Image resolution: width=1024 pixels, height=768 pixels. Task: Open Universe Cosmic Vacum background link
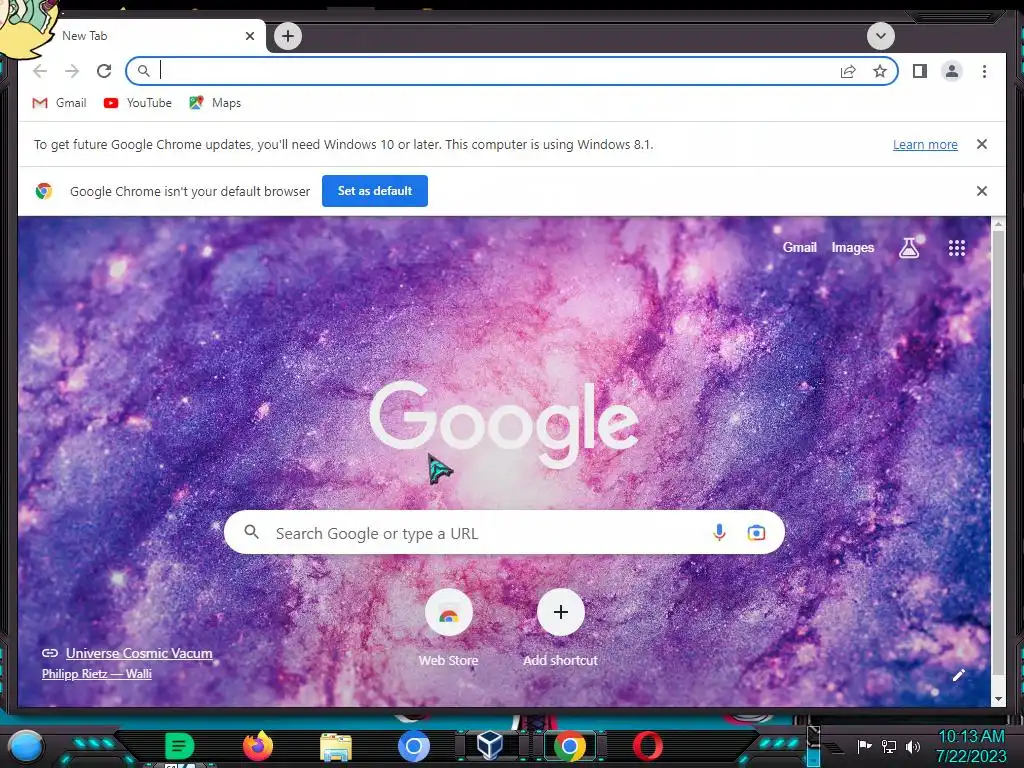[x=139, y=653]
